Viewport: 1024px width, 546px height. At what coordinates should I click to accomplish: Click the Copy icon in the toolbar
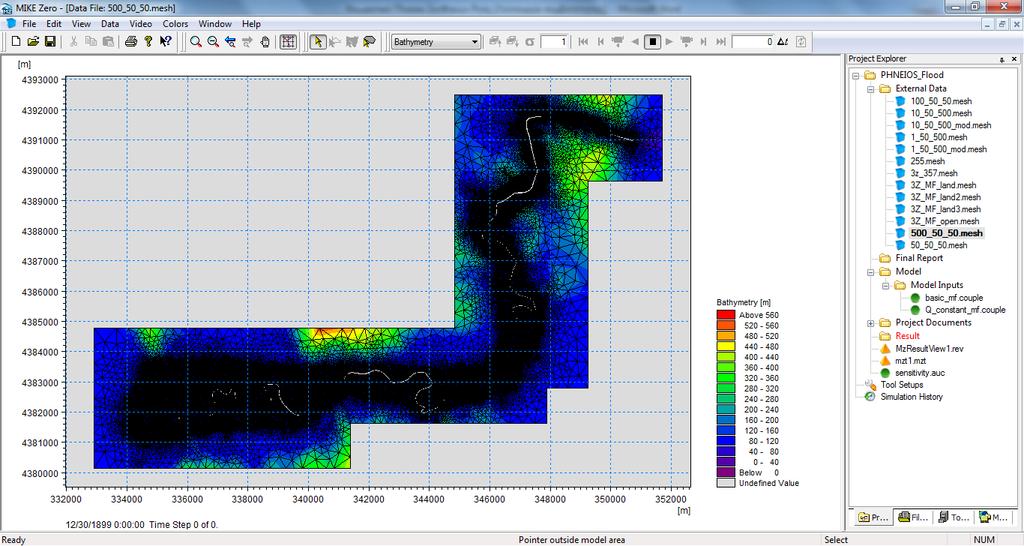(91, 42)
